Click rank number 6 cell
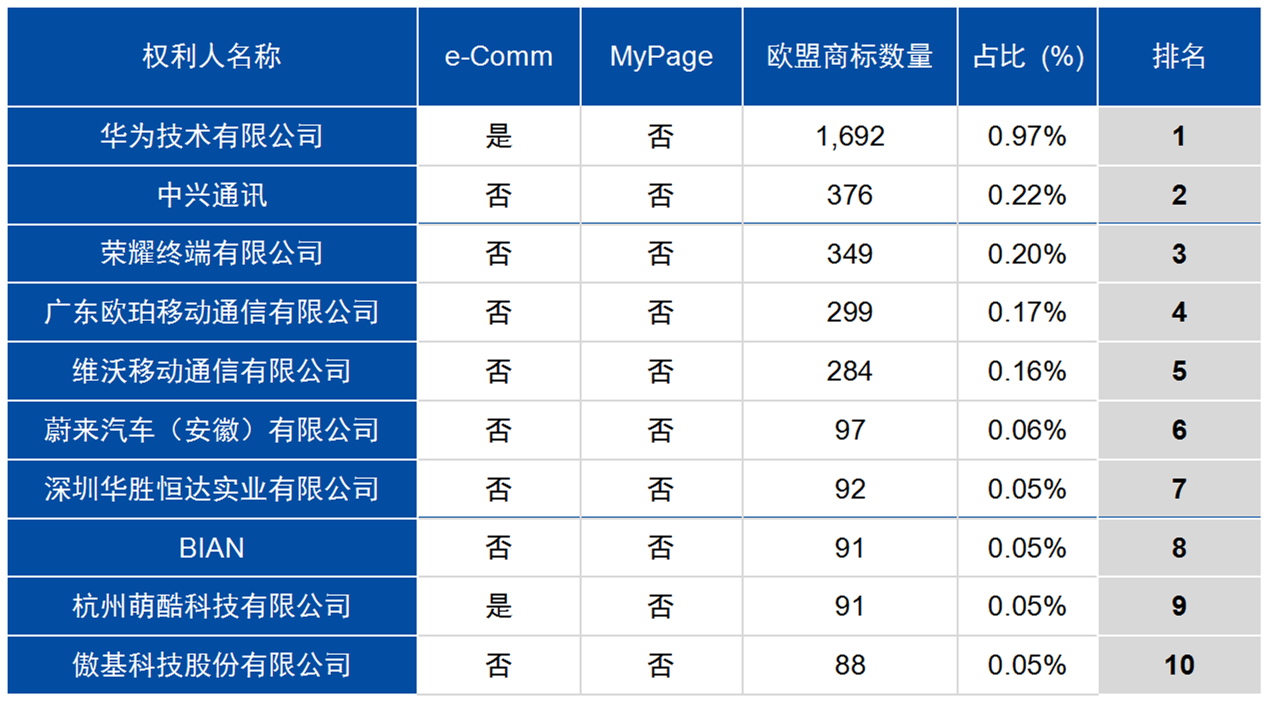Screen dimensions: 1267x704 [1179, 430]
